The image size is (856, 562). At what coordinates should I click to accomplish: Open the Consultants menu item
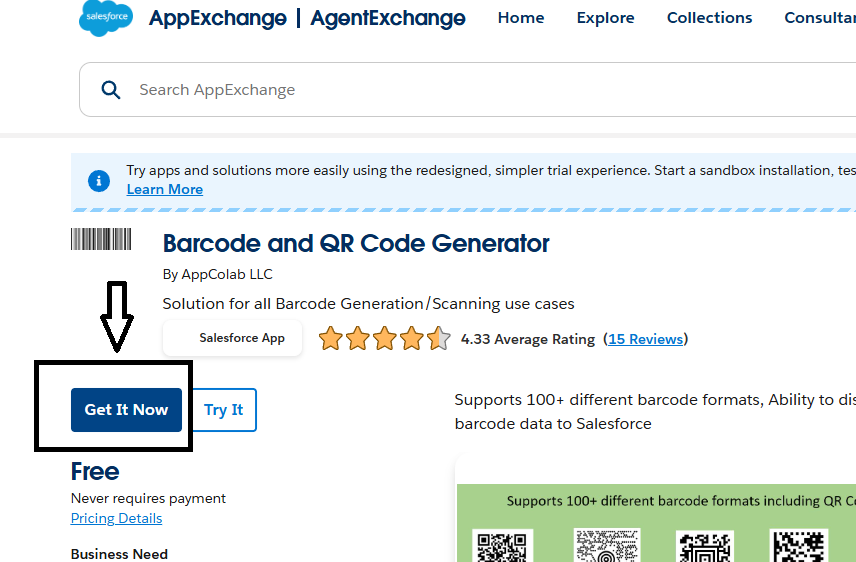tap(820, 18)
